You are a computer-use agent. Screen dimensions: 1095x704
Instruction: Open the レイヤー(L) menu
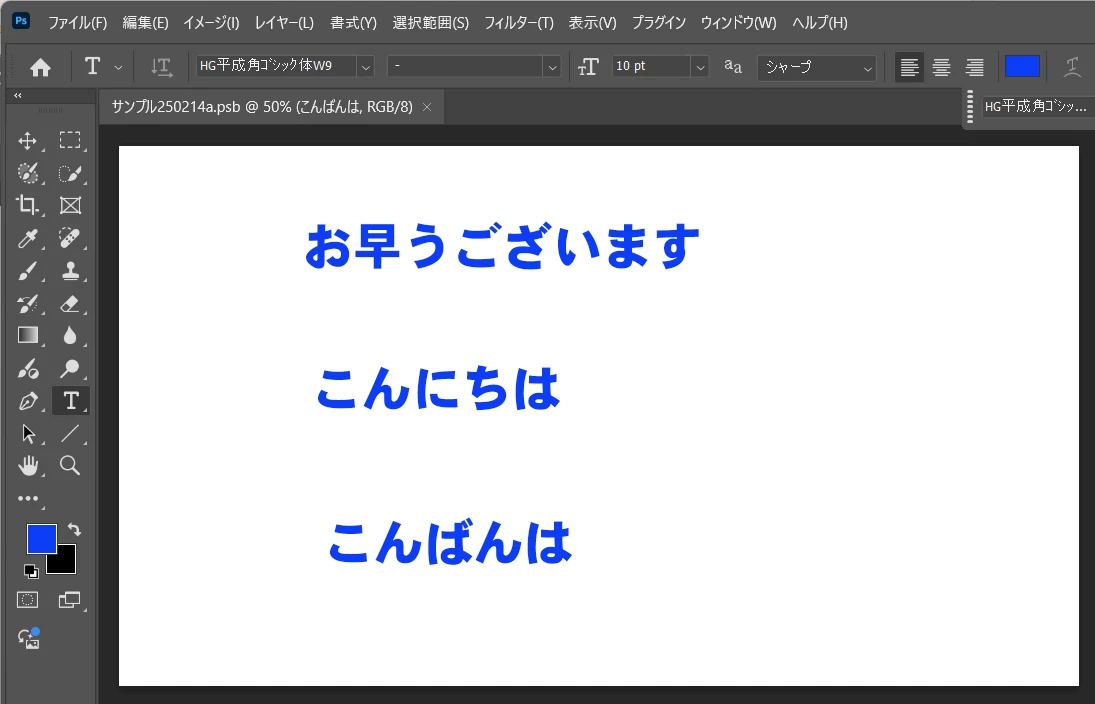[x=284, y=23]
